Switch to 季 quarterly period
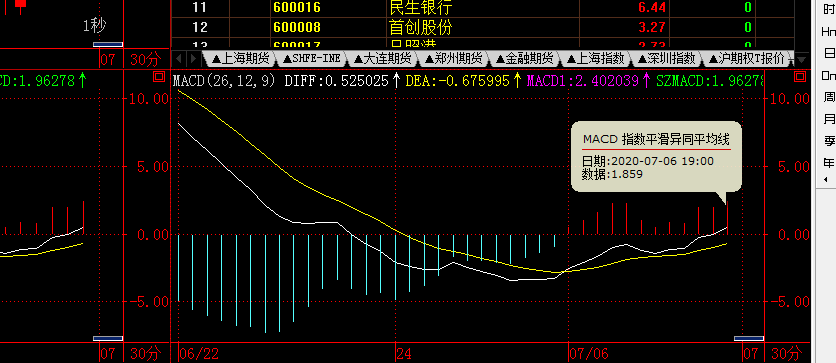The image size is (836, 363). (829, 140)
